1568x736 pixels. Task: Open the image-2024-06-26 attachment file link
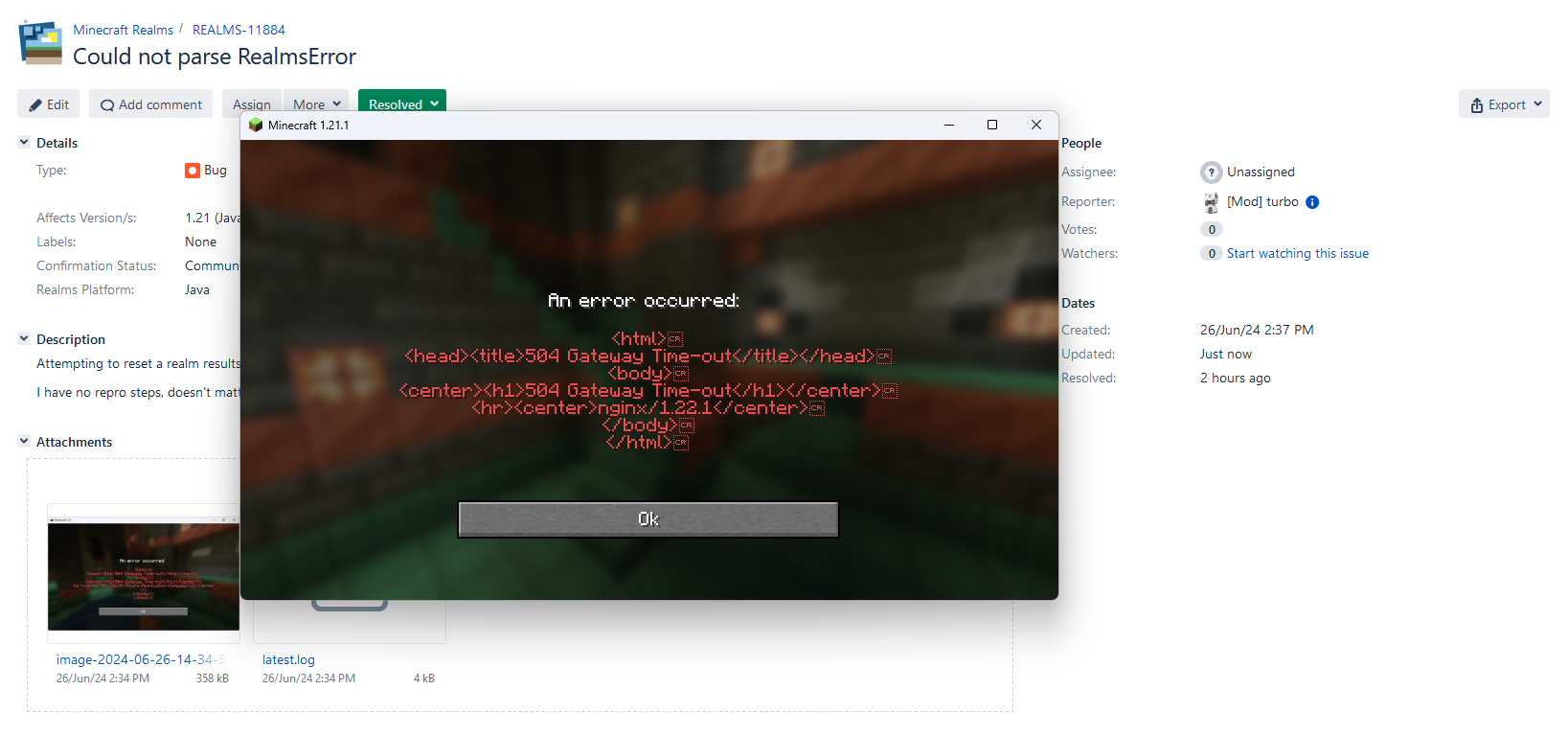[x=142, y=660]
